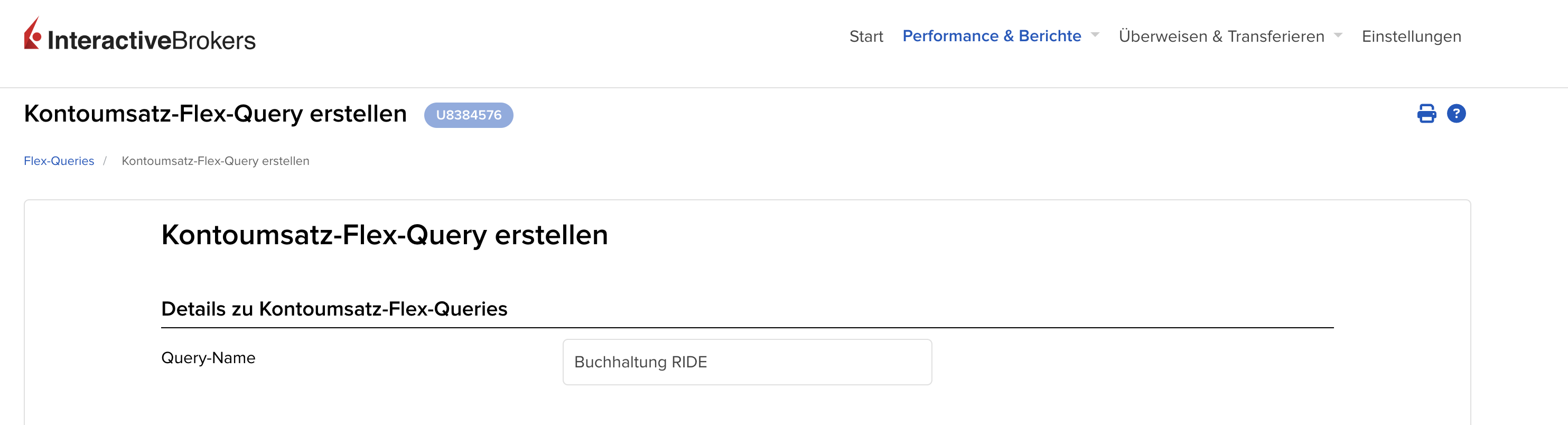Expand the Überweisen & Transferieren dropdown arrow
Viewport: 1568px width, 425px height.
pyautogui.click(x=1338, y=35)
